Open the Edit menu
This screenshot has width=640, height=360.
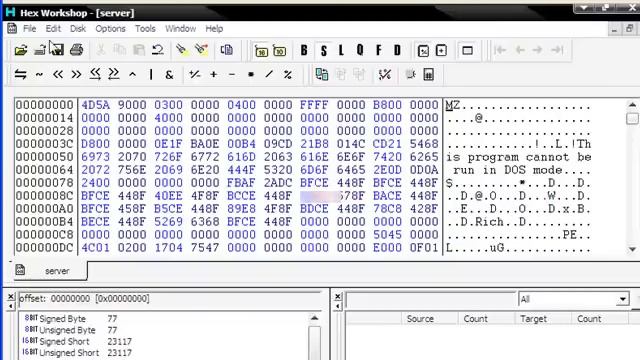tap(53, 29)
